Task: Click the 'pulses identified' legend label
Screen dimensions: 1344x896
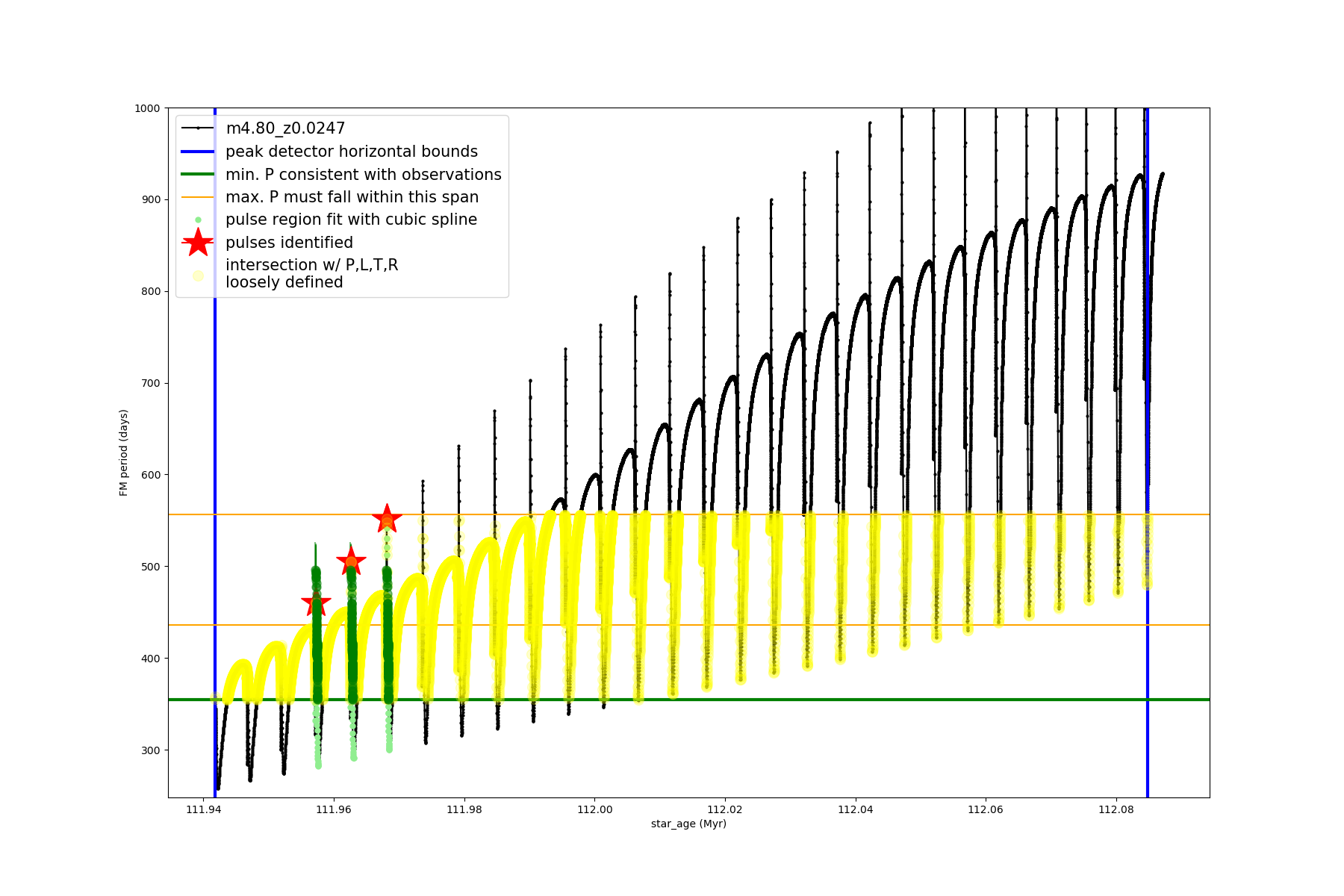Action: 289,243
